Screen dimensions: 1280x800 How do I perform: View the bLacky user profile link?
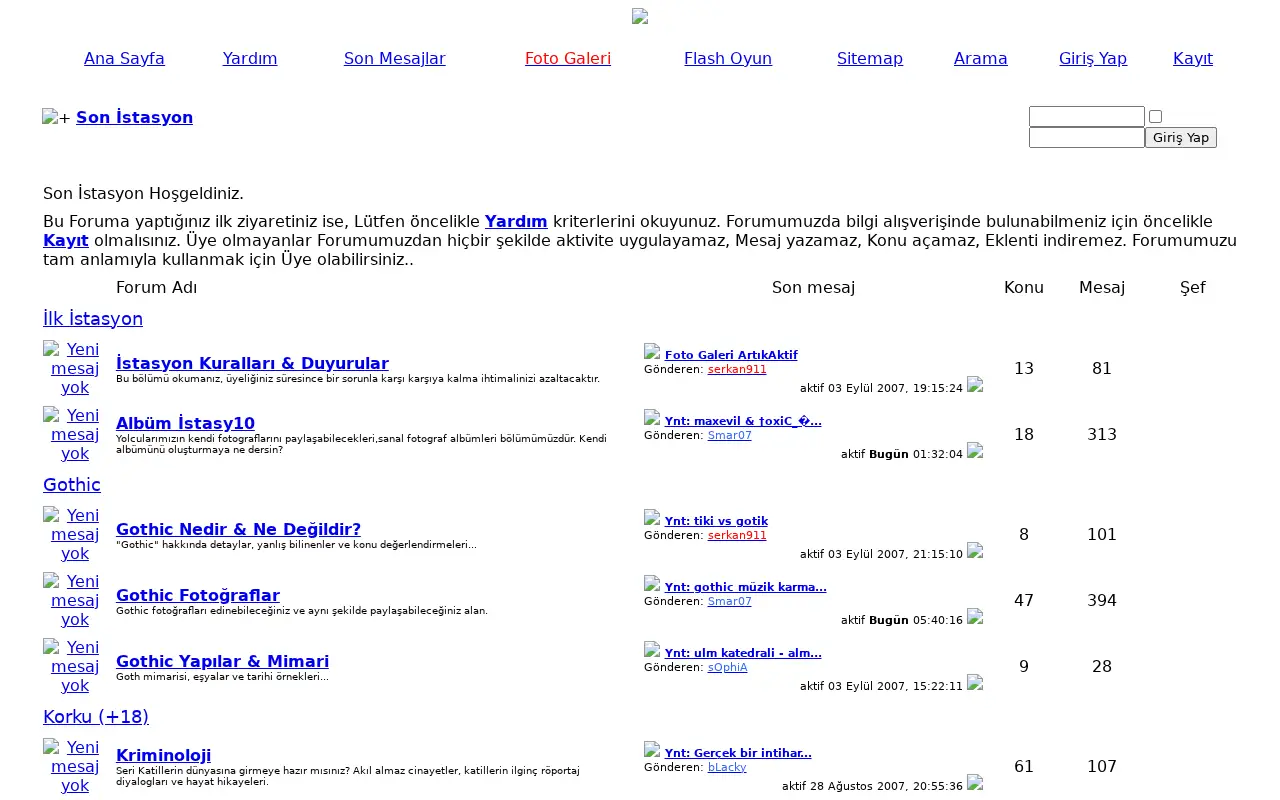[727, 767]
